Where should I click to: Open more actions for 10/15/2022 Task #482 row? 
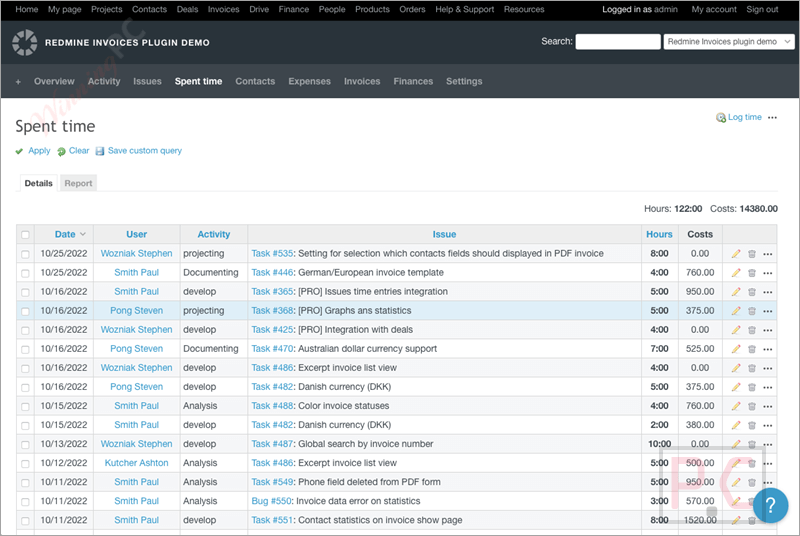click(x=768, y=425)
